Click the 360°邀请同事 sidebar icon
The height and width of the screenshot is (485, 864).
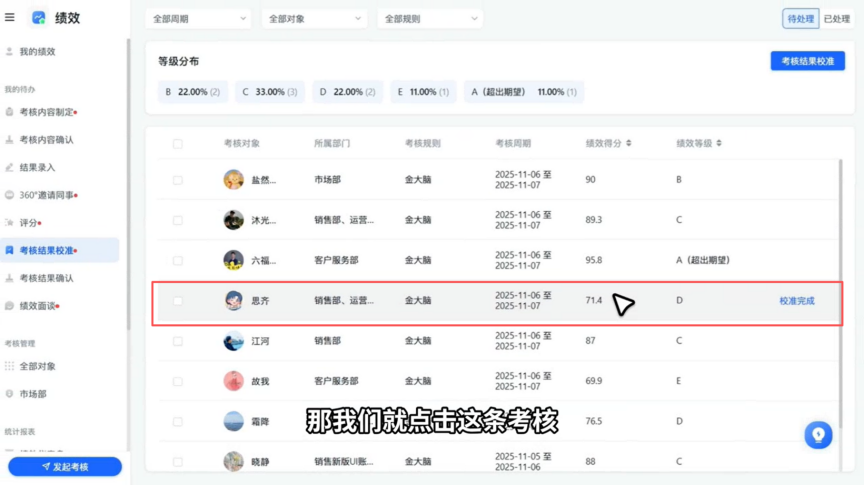9,195
